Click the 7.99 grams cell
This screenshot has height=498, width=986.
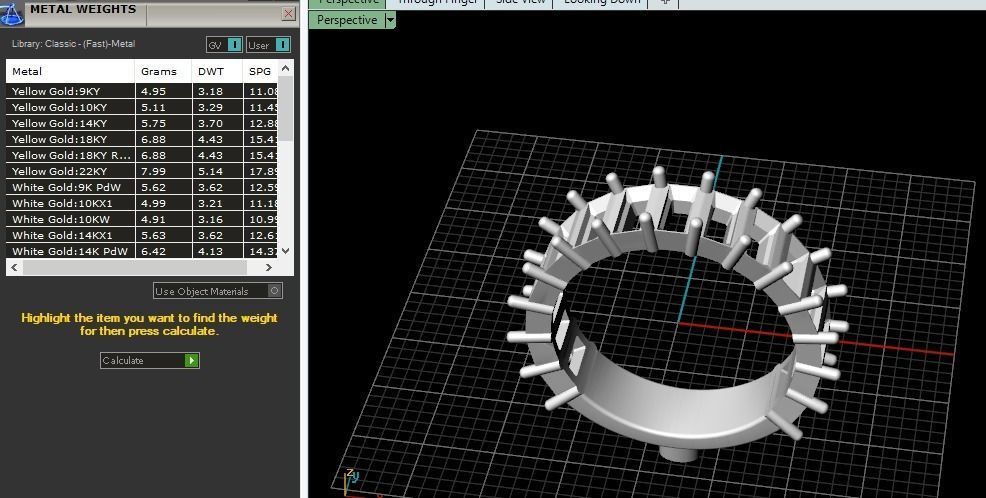[163, 171]
